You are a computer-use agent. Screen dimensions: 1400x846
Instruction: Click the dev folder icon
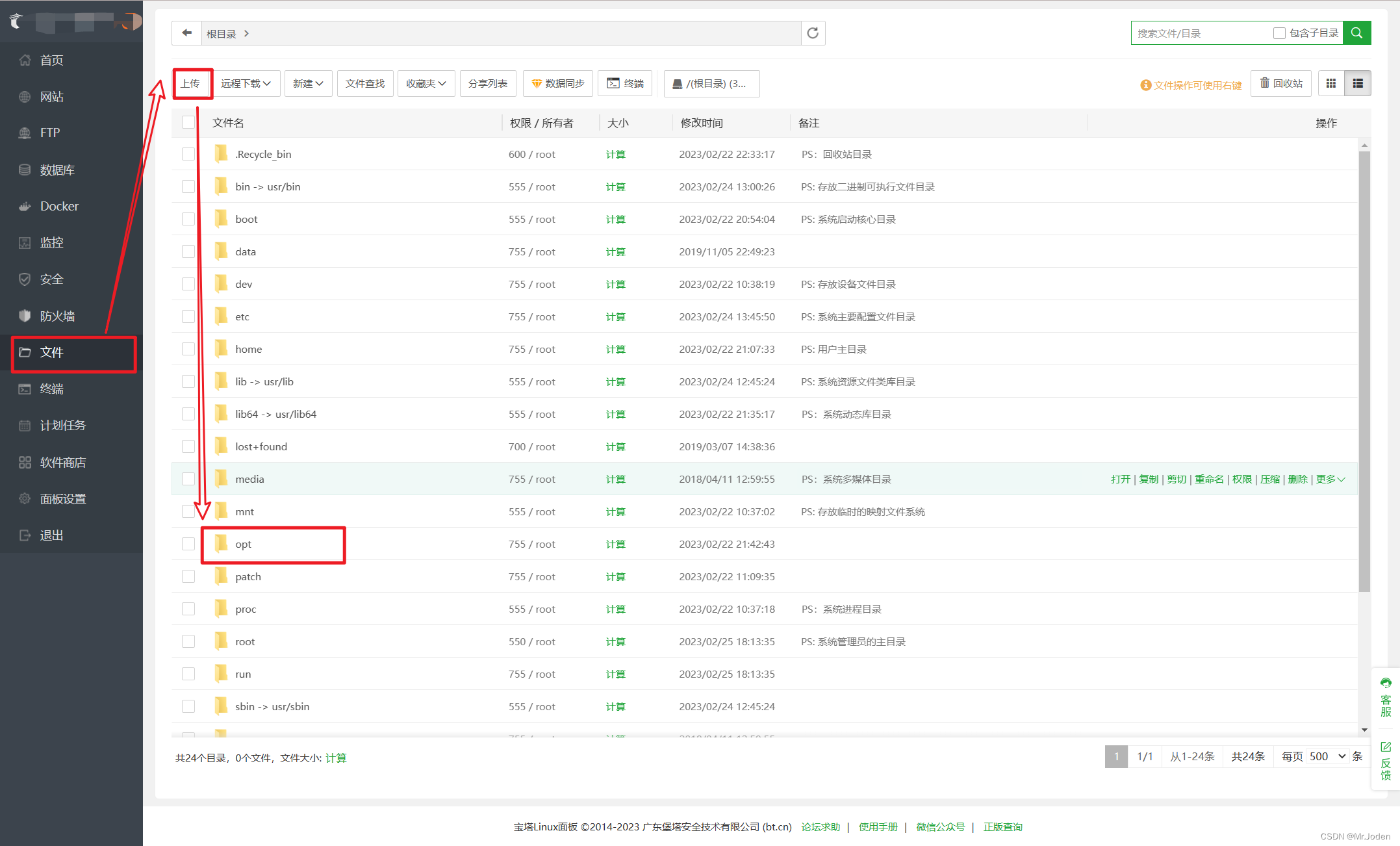tap(221, 283)
